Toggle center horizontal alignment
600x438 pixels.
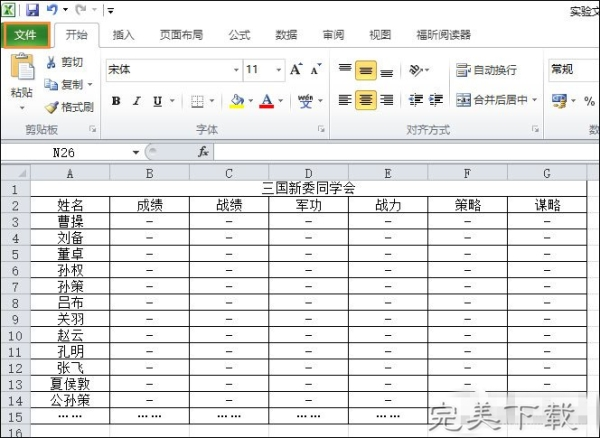(366, 100)
